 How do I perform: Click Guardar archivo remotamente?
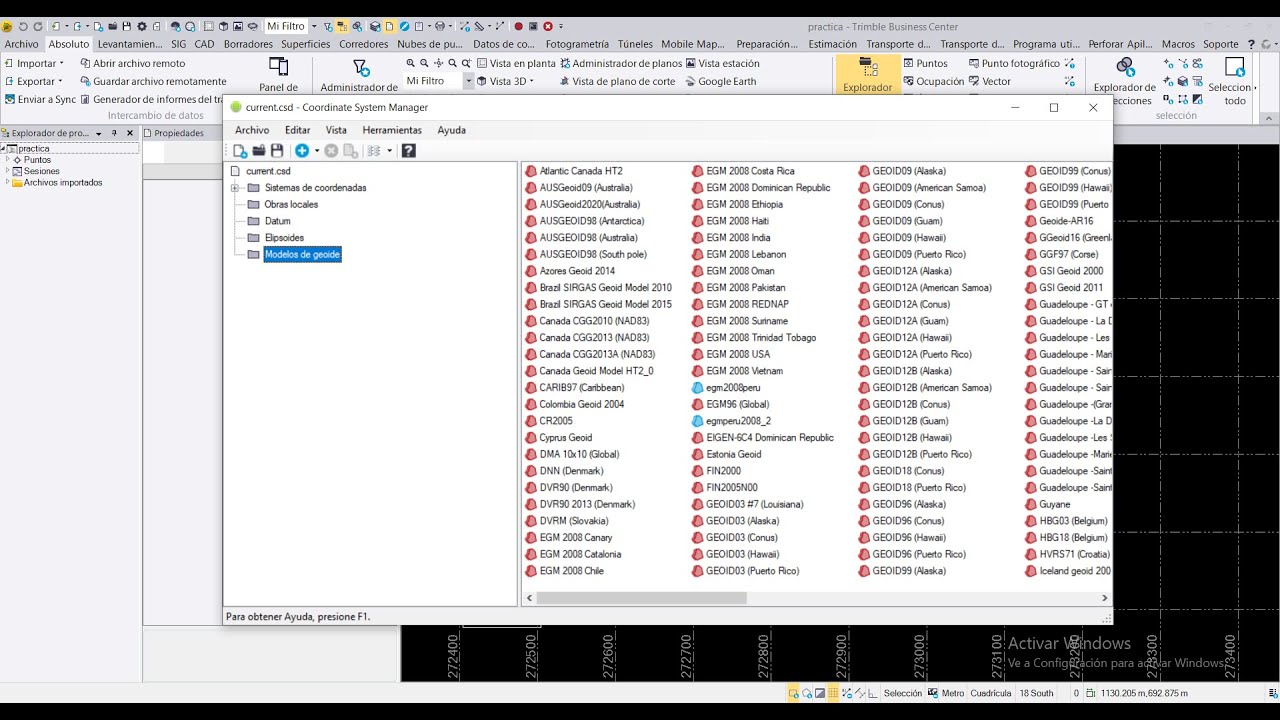click(153, 81)
